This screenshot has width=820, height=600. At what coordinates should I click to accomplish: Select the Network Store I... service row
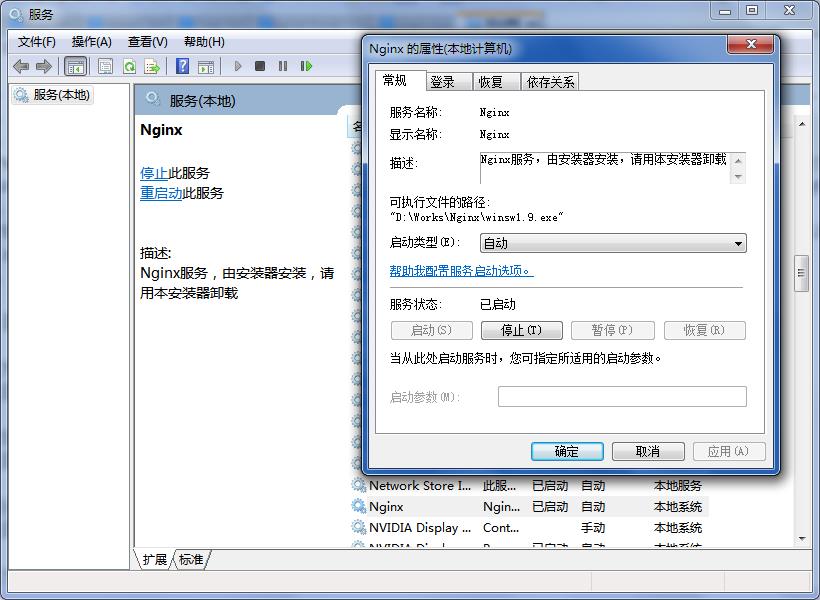click(529, 485)
